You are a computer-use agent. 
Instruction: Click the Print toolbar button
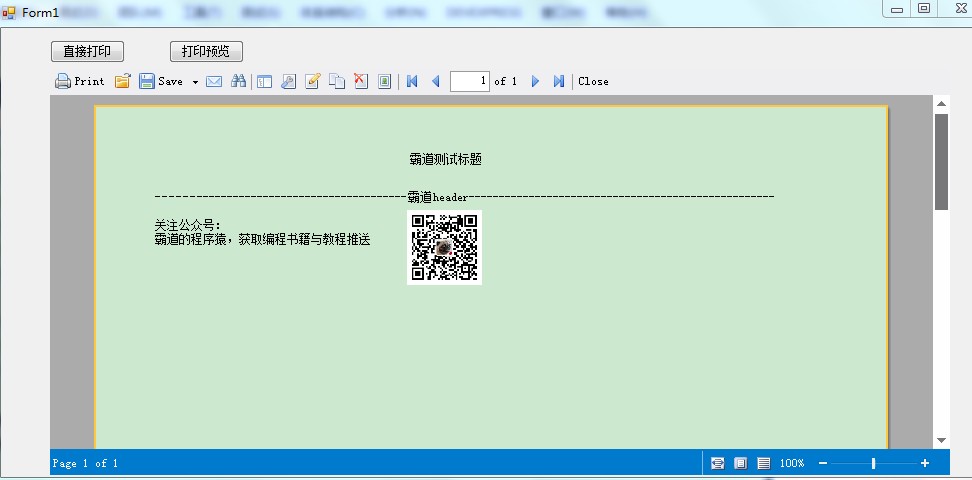[x=79, y=81]
